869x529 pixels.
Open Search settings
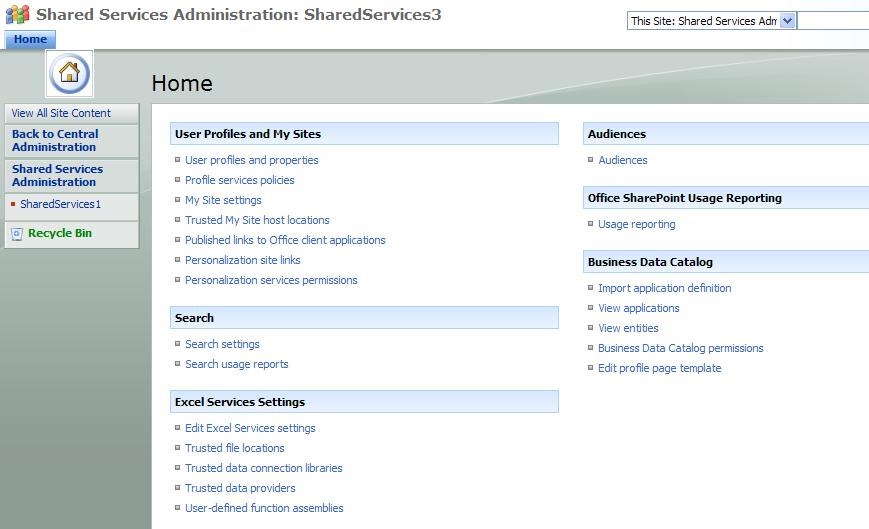[x=222, y=344]
